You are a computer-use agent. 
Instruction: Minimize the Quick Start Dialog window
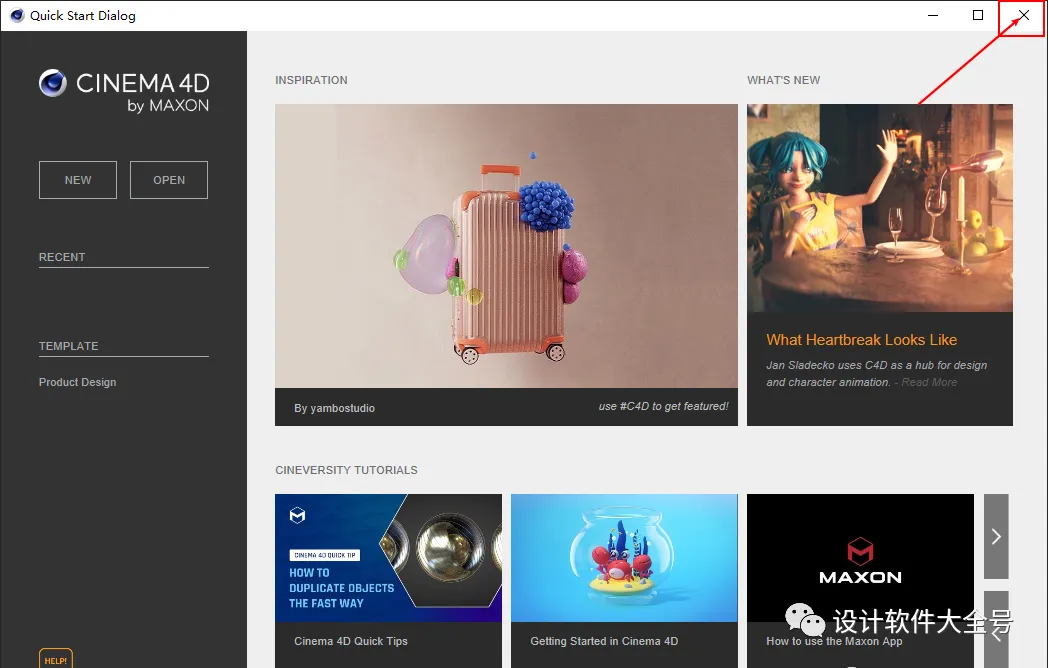pos(933,15)
